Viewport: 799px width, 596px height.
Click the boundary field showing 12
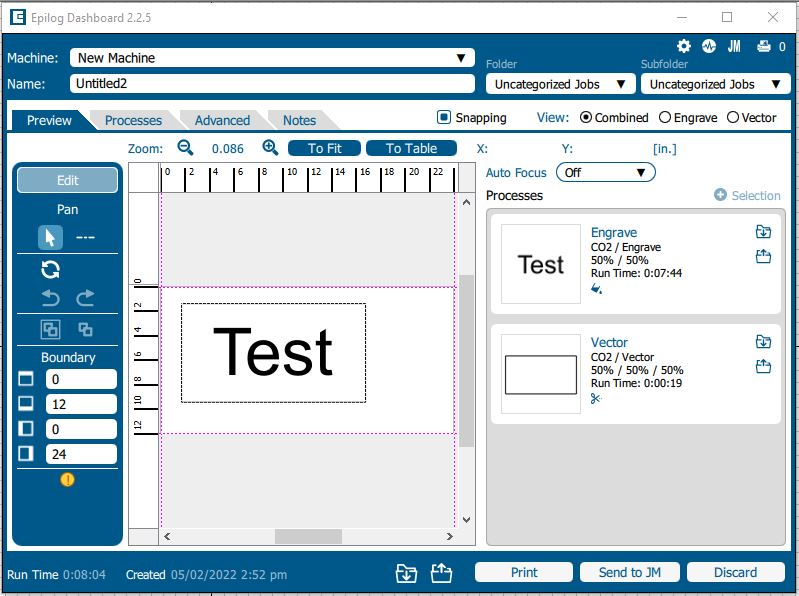pos(81,404)
